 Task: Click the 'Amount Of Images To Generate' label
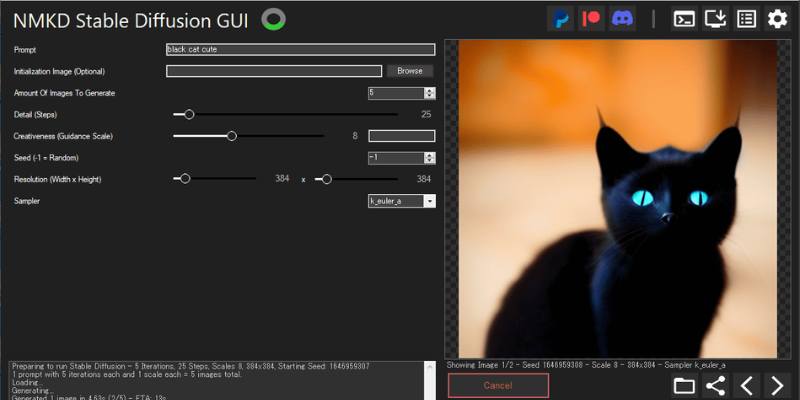pyautogui.click(x=64, y=93)
